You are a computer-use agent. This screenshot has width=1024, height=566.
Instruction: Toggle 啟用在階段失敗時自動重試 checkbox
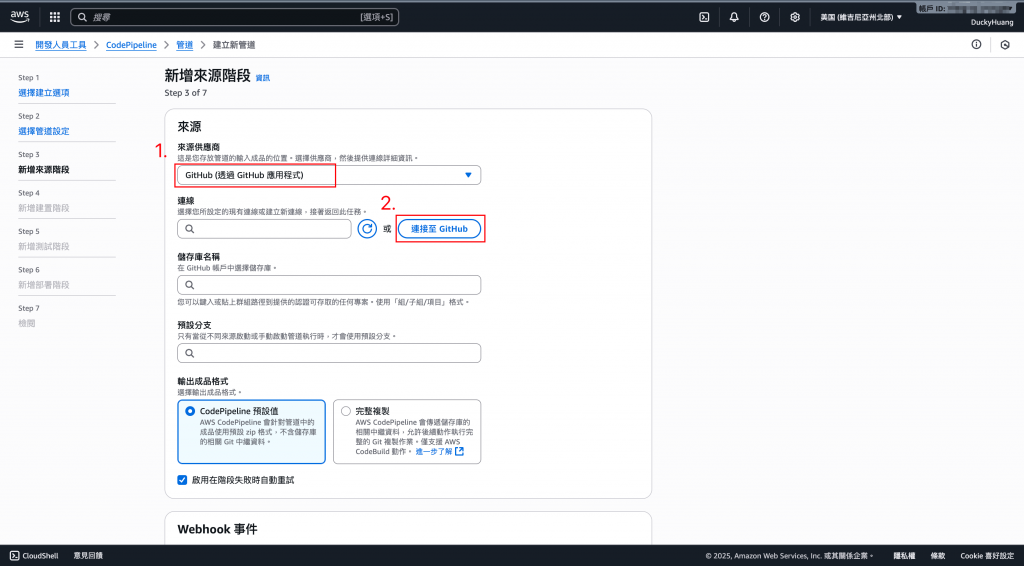[182, 480]
